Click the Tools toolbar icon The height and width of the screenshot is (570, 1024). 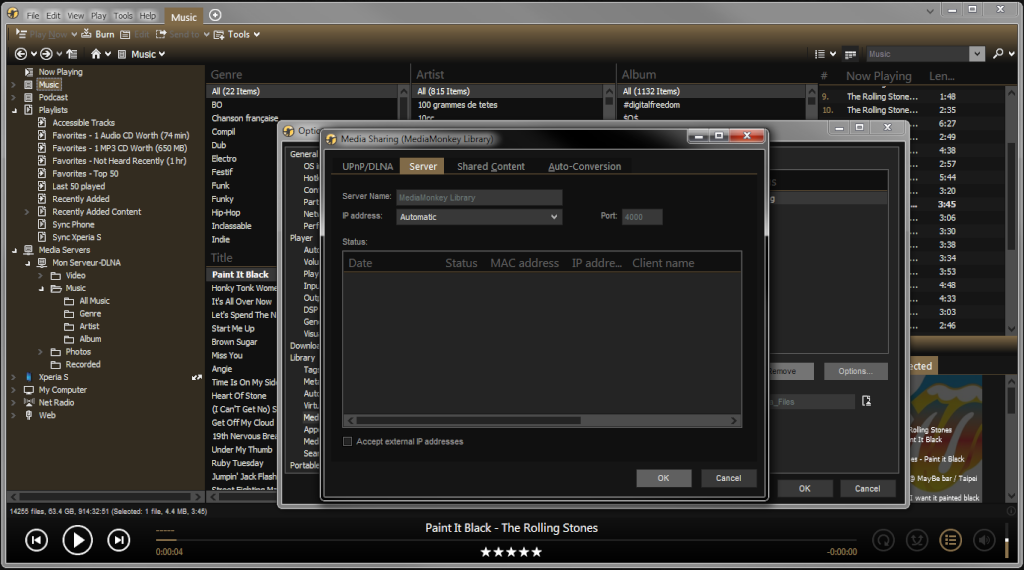tap(219, 35)
